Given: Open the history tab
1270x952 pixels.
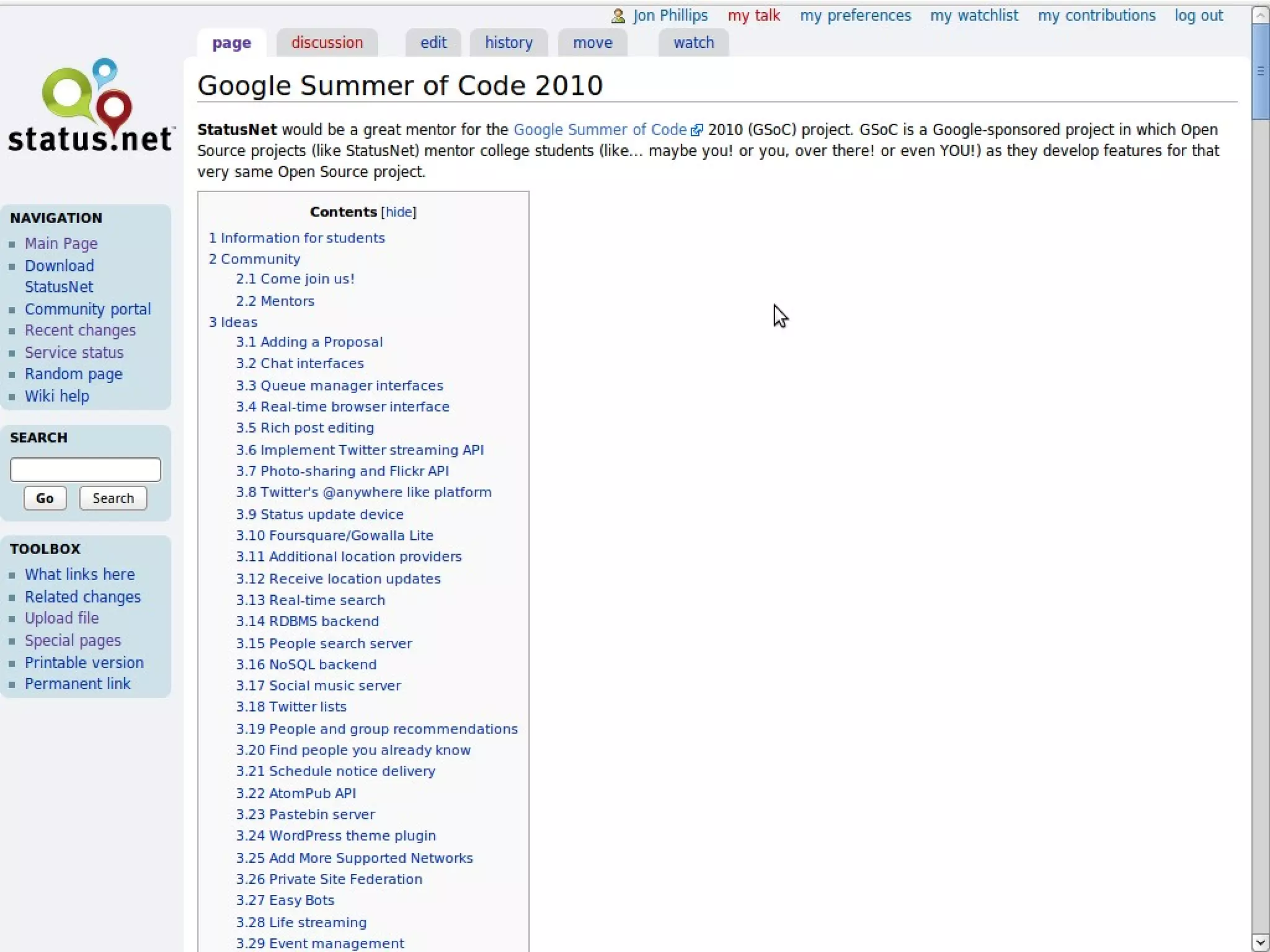Looking at the screenshot, I should click(x=508, y=43).
